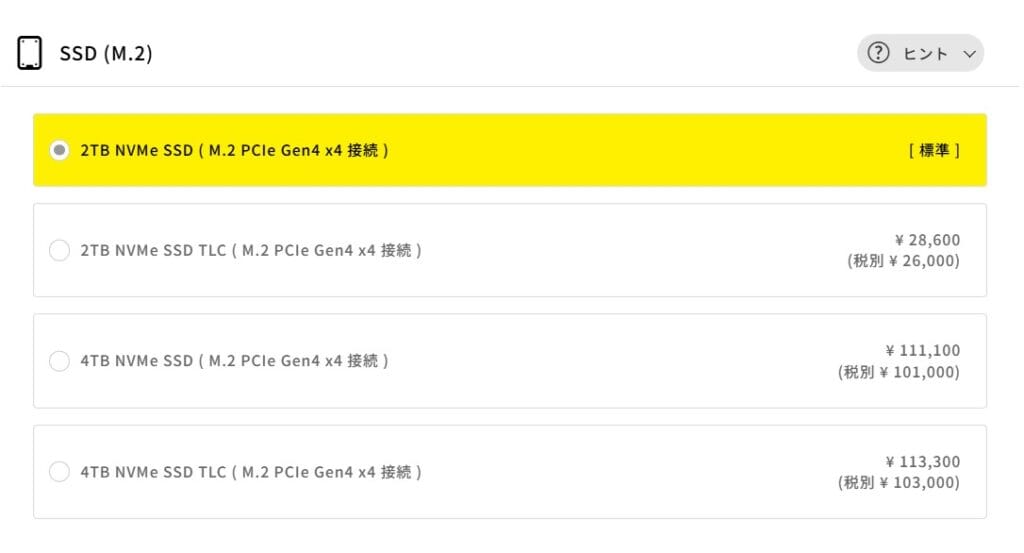Screen dimensions: 1024x553
Task: Select the 4TB NVMe SSD non-TLC radio button
Action: (59, 361)
